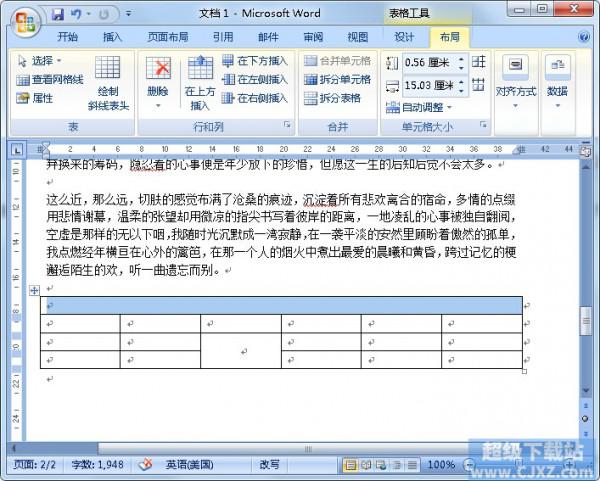The height and width of the screenshot is (481, 600).
Task: Decrease column width with down spinner
Action: pos(462,91)
